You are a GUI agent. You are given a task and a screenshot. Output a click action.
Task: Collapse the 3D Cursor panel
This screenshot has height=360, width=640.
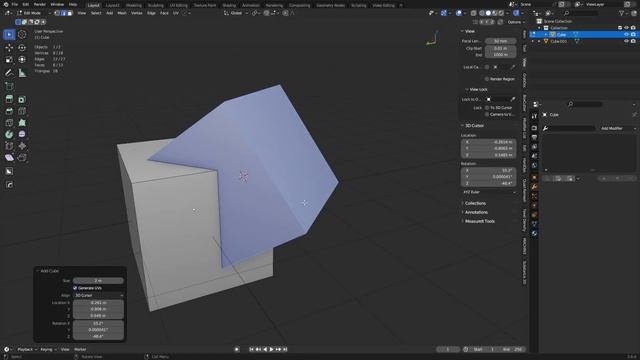point(474,126)
